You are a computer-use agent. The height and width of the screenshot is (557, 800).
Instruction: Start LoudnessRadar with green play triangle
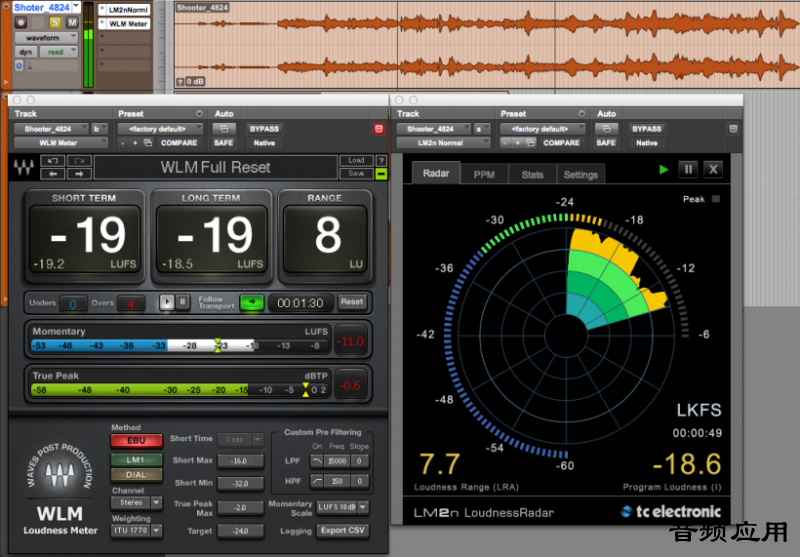click(x=663, y=169)
